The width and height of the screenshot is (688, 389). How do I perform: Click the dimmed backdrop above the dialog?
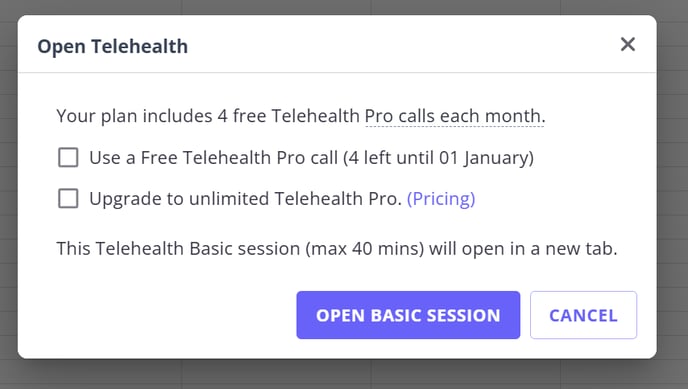coord(344,7)
